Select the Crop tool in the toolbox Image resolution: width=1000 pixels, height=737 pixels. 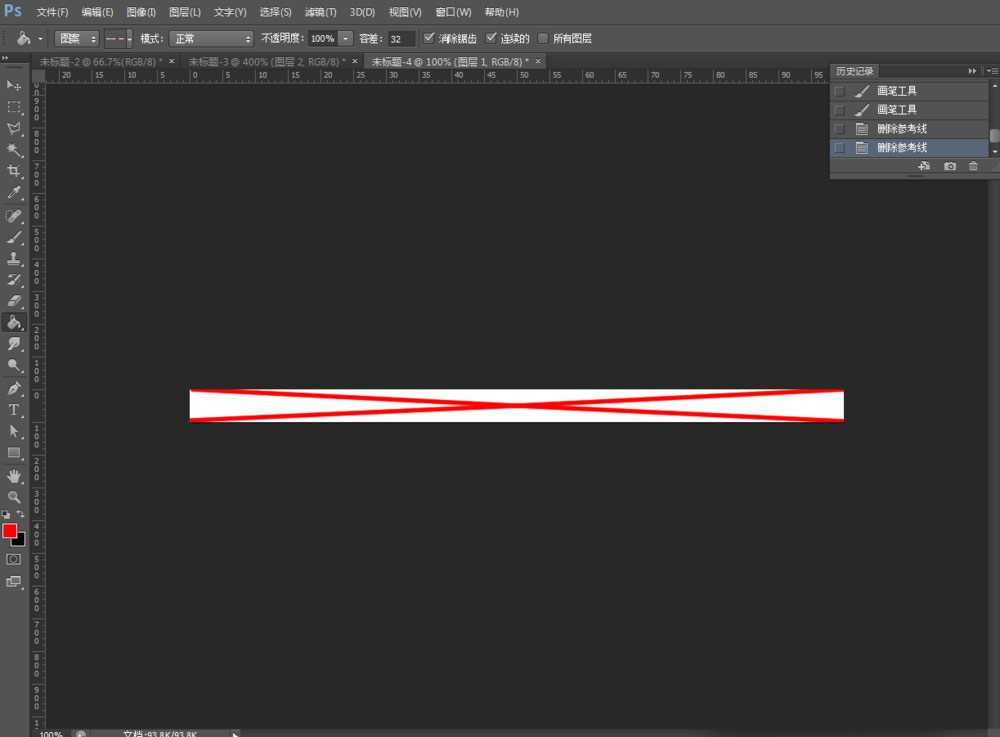point(15,172)
